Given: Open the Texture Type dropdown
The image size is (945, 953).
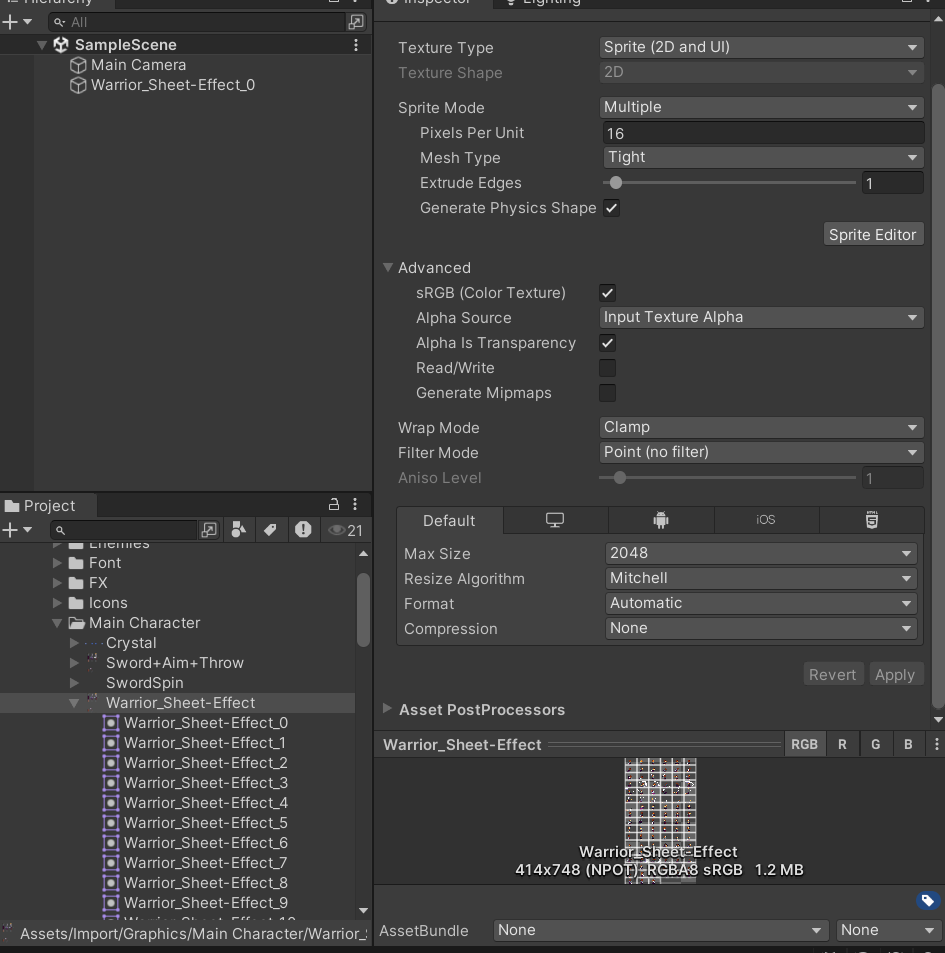Looking at the screenshot, I should point(761,47).
